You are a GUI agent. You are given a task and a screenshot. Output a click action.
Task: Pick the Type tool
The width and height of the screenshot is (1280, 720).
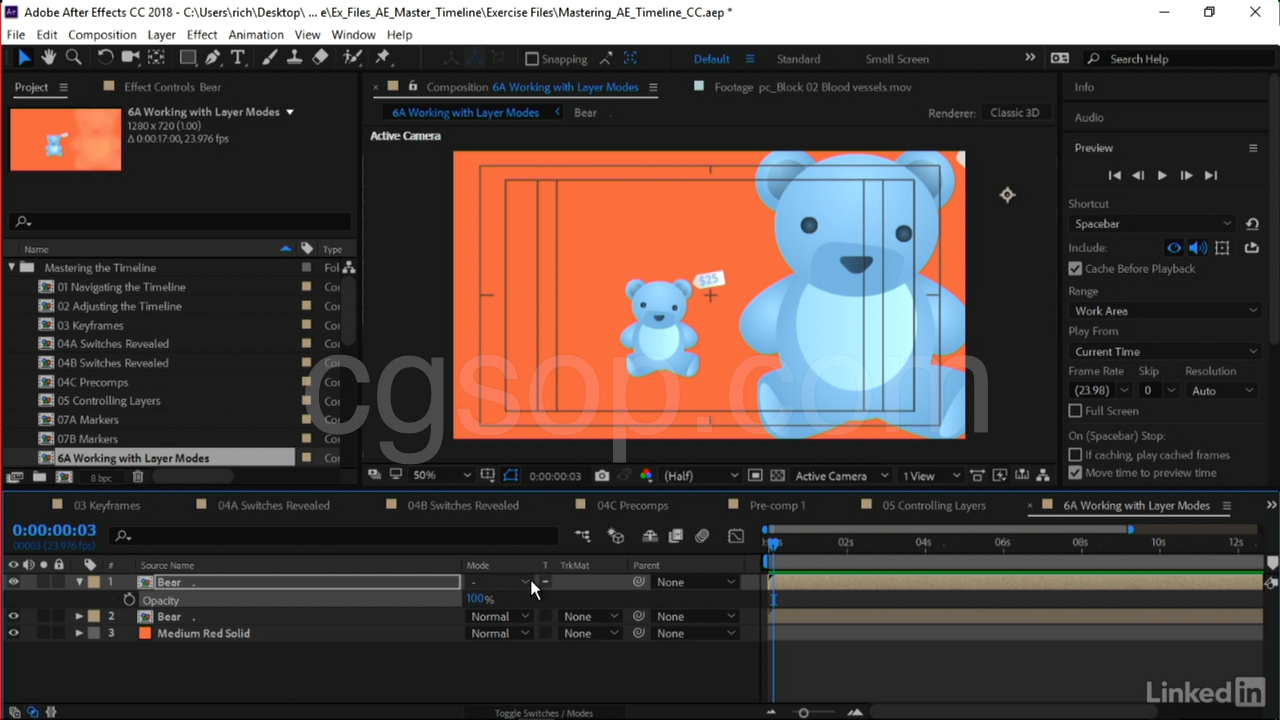tap(237, 58)
